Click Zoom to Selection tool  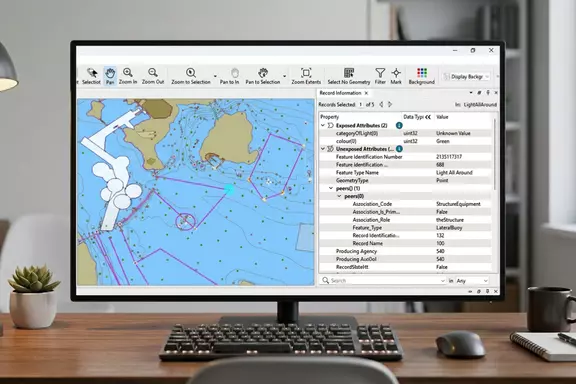click(x=191, y=76)
